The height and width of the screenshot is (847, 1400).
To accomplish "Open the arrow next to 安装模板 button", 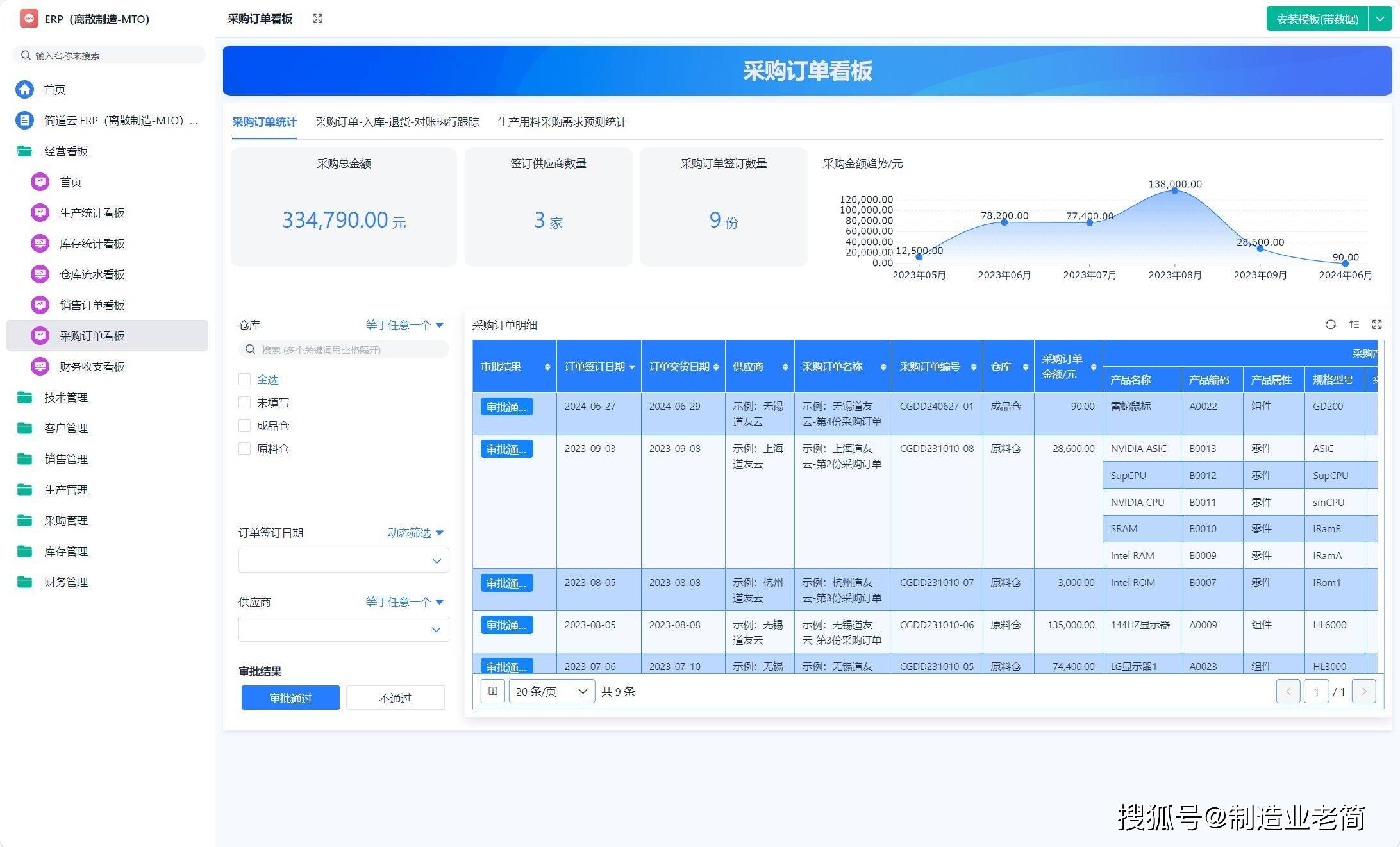I will point(1380,19).
